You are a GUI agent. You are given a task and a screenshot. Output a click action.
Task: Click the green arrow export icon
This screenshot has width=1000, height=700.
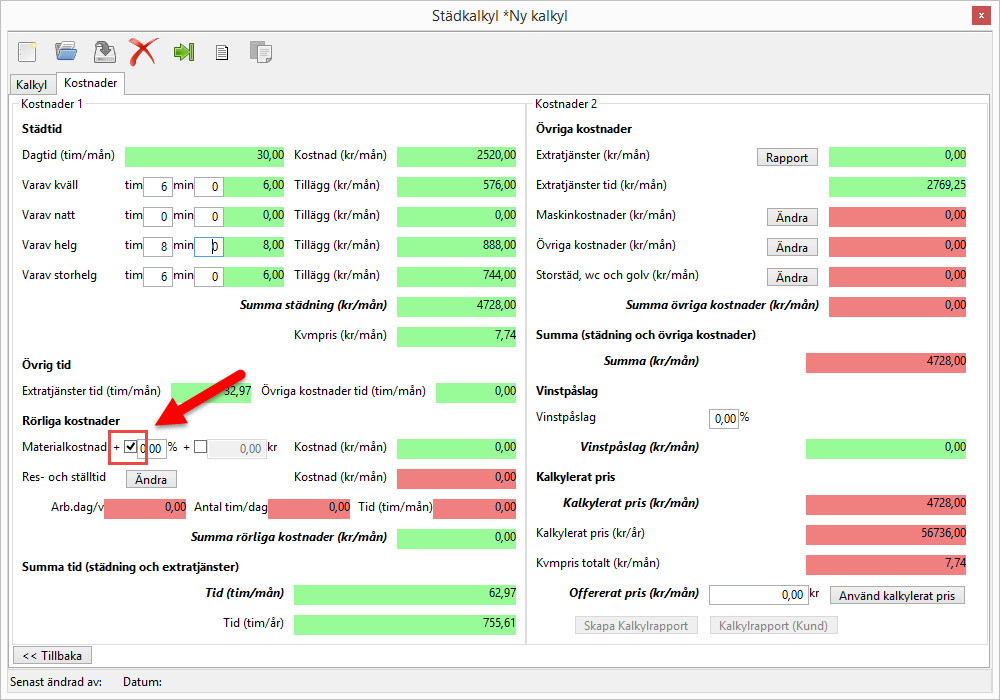point(183,52)
